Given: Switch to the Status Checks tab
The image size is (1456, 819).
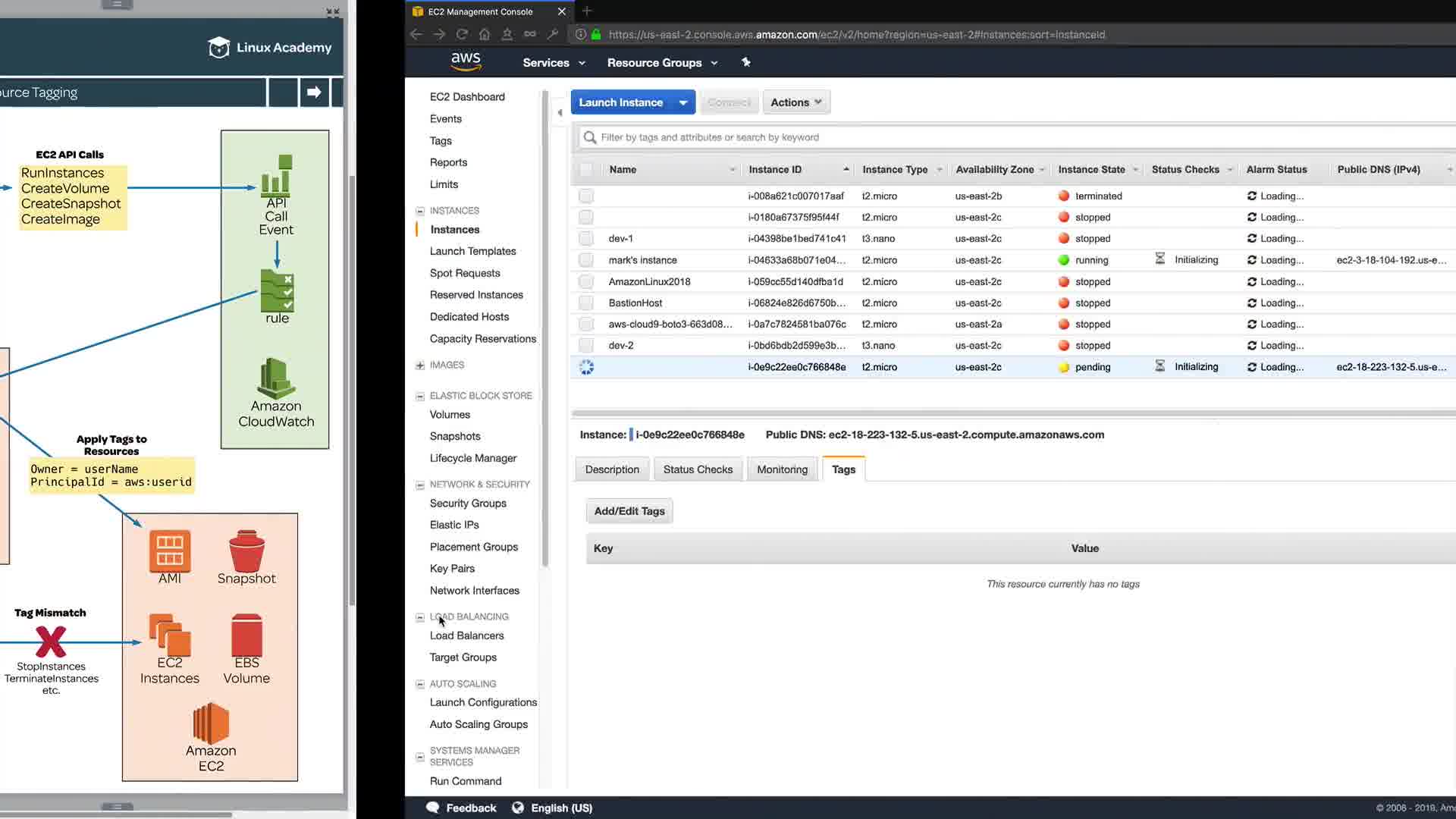Looking at the screenshot, I should point(698,469).
